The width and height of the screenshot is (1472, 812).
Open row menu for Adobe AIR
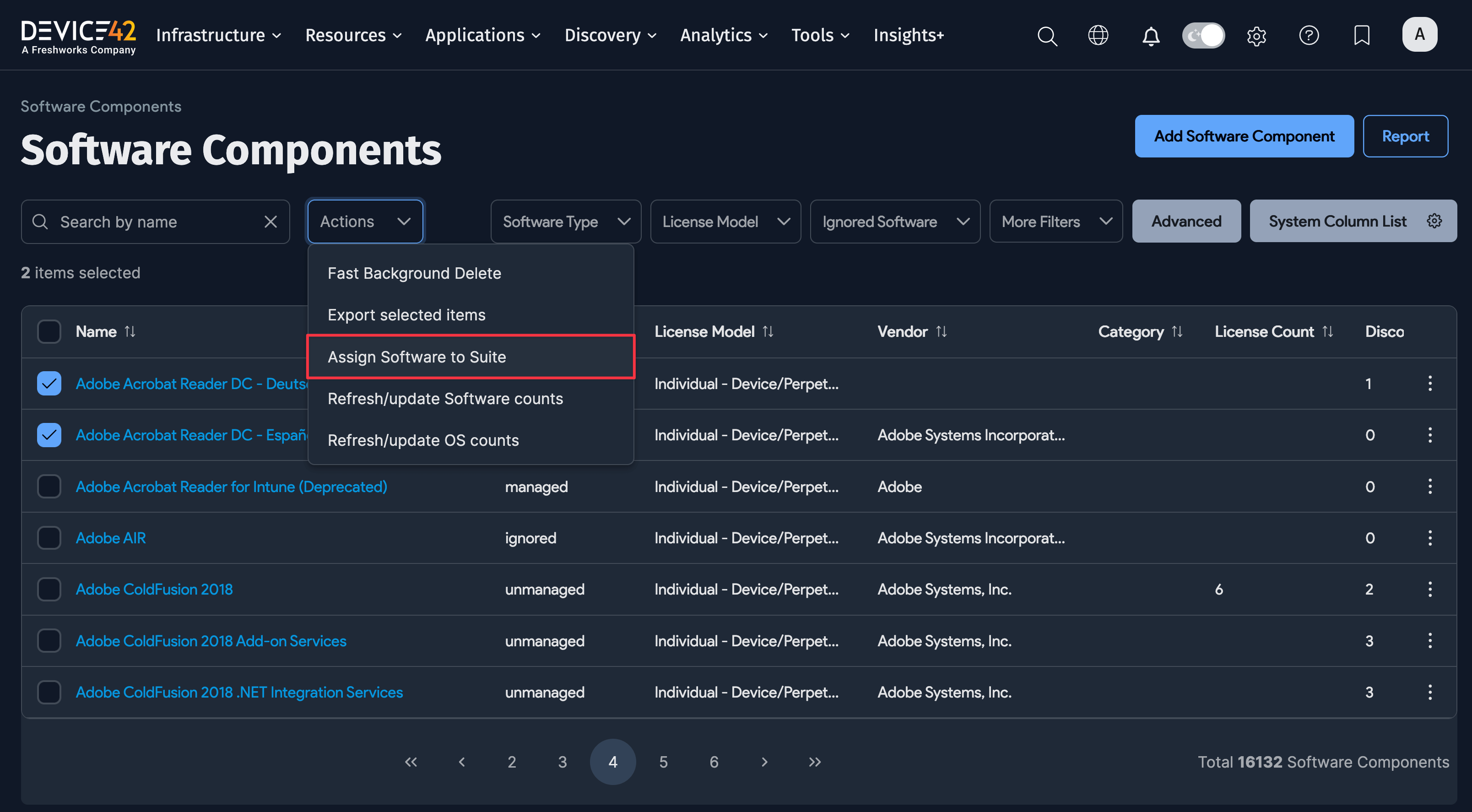tap(1430, 538)
